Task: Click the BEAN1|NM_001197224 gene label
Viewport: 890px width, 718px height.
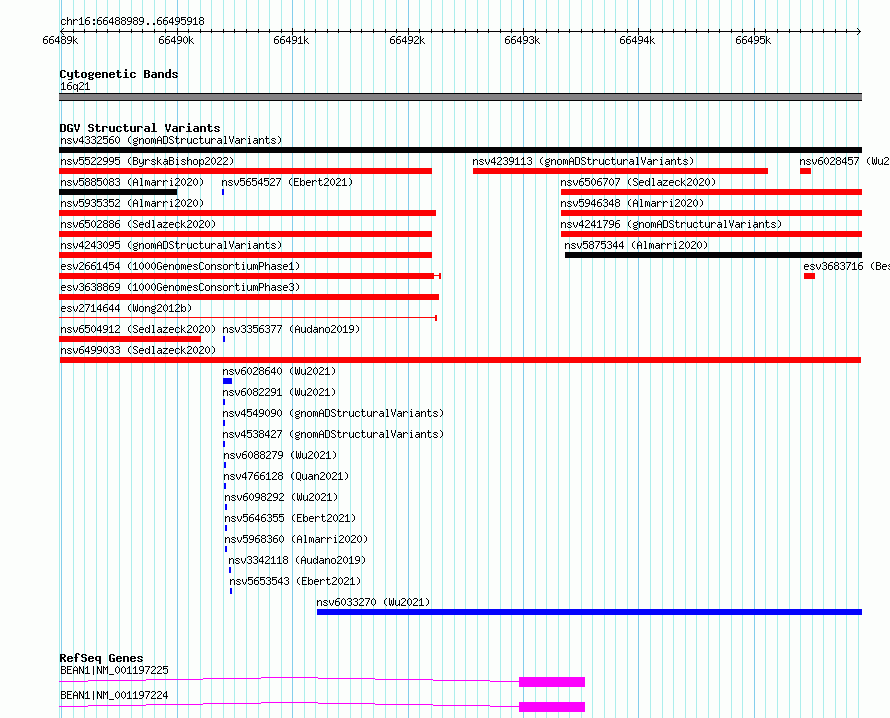Action: (114, 695)
